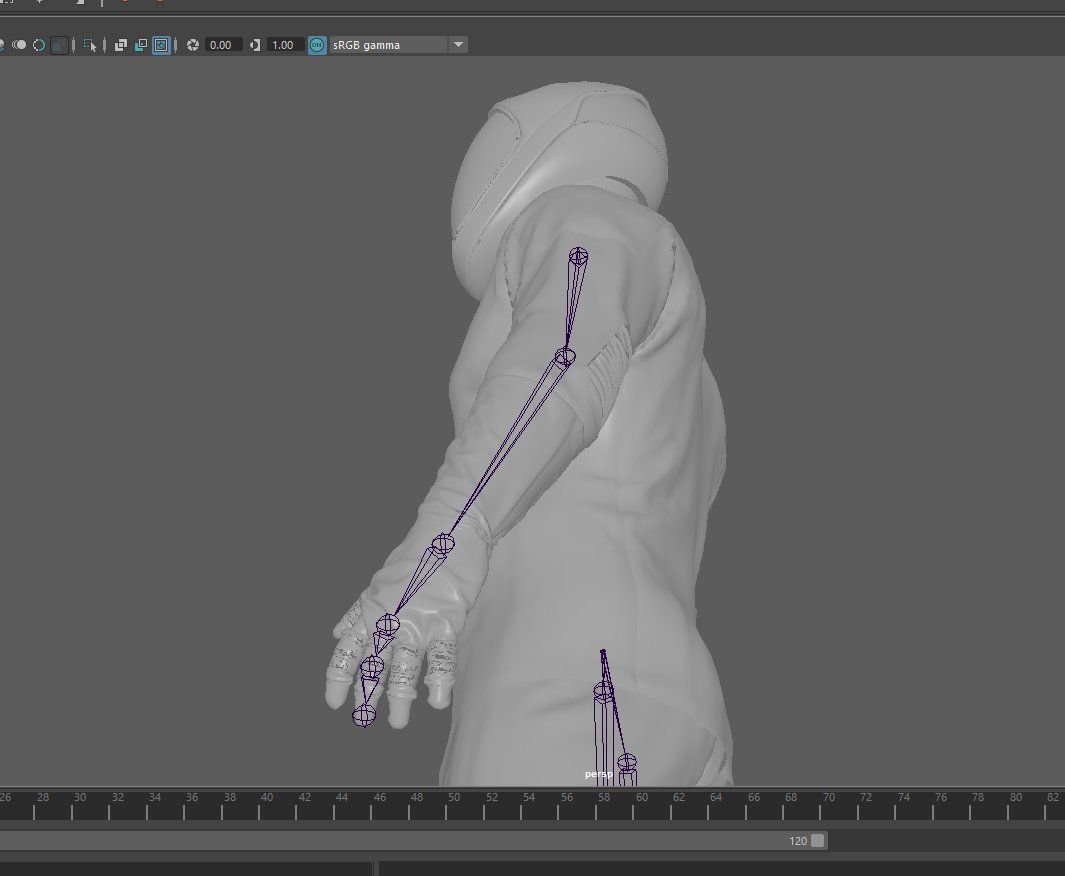Image resolution: width=1065 pixels, height=876 pixels.
Task: Click the textured grid display icon
Action: (x=61, y=44)
